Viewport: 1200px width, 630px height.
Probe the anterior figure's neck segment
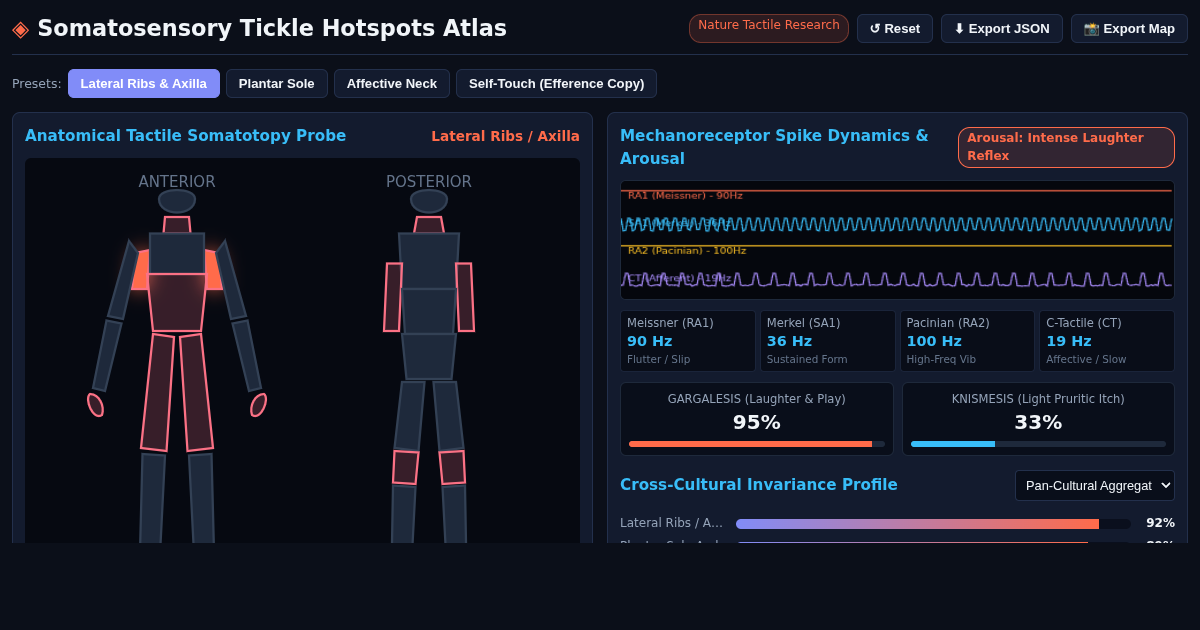[x=177, y=225]
